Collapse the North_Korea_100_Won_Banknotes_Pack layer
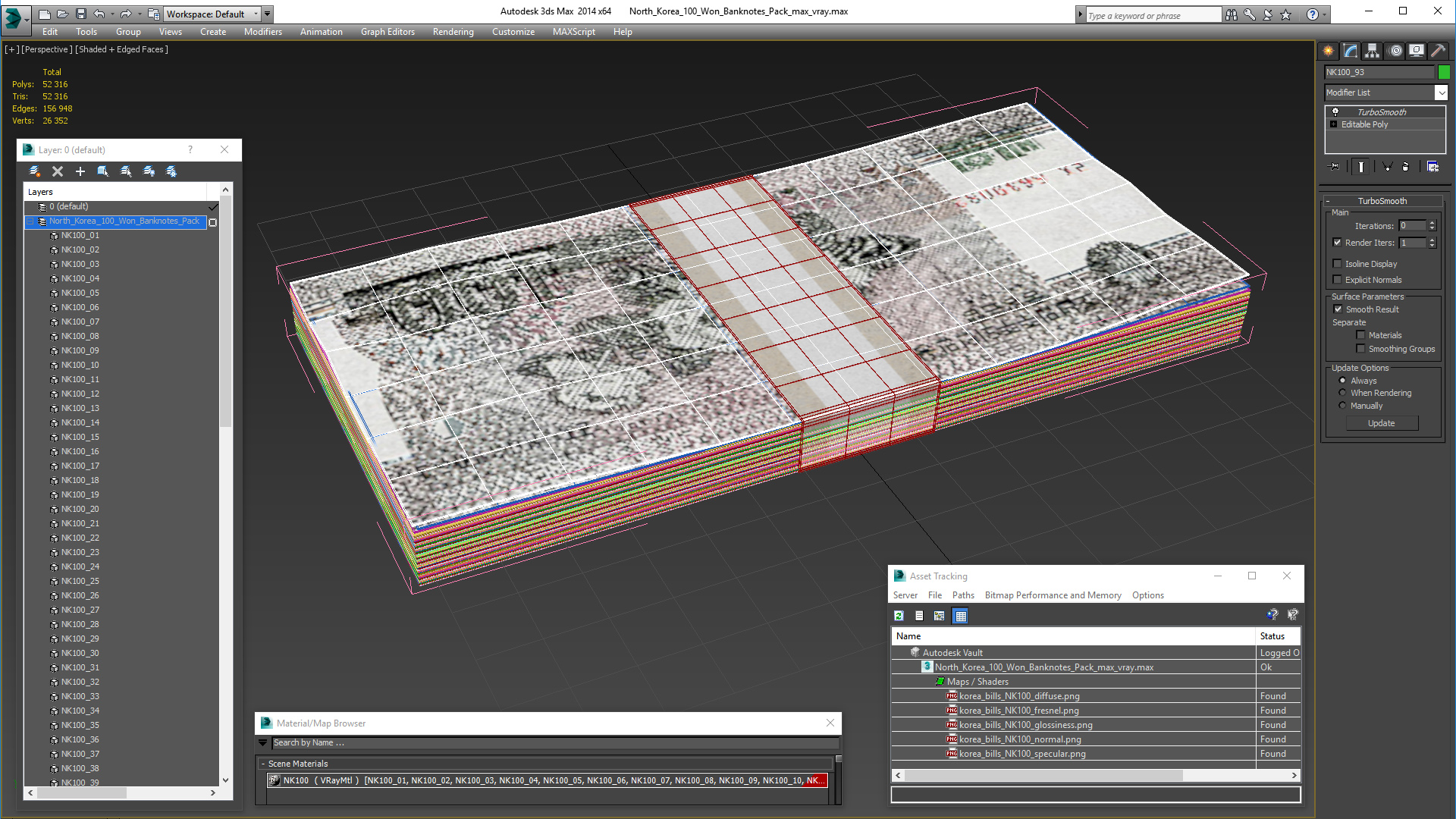This screenshot has height=819, width=1456. [x=31, y=221]
